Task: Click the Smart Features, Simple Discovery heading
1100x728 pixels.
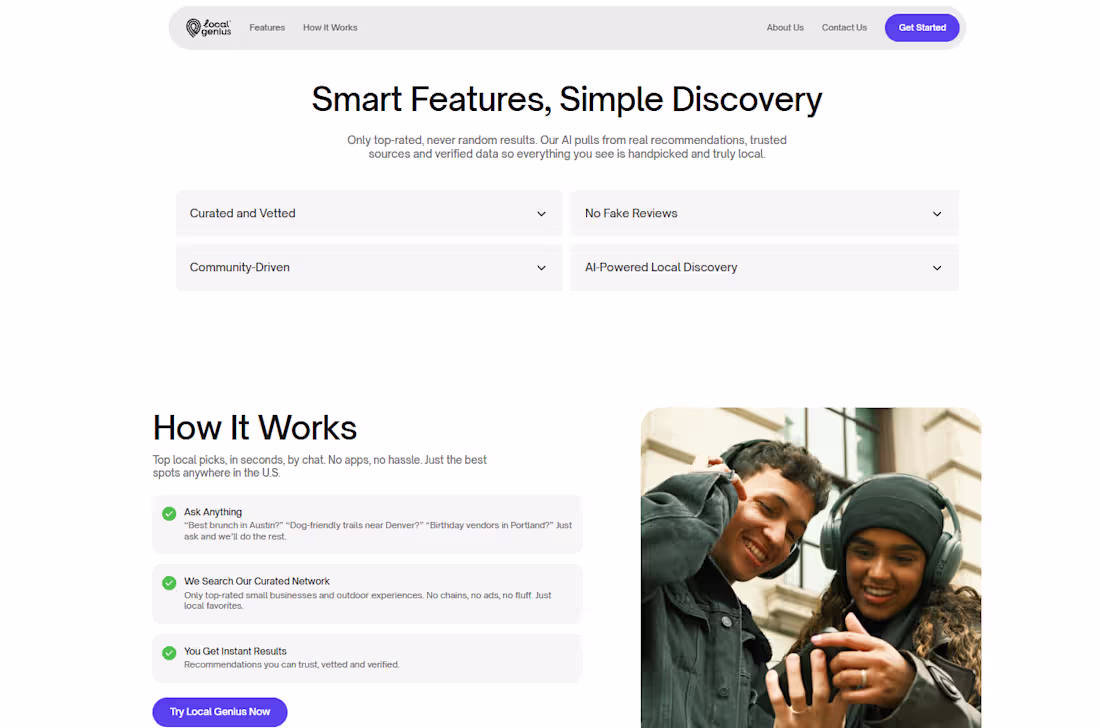Action: coord(567,99)
